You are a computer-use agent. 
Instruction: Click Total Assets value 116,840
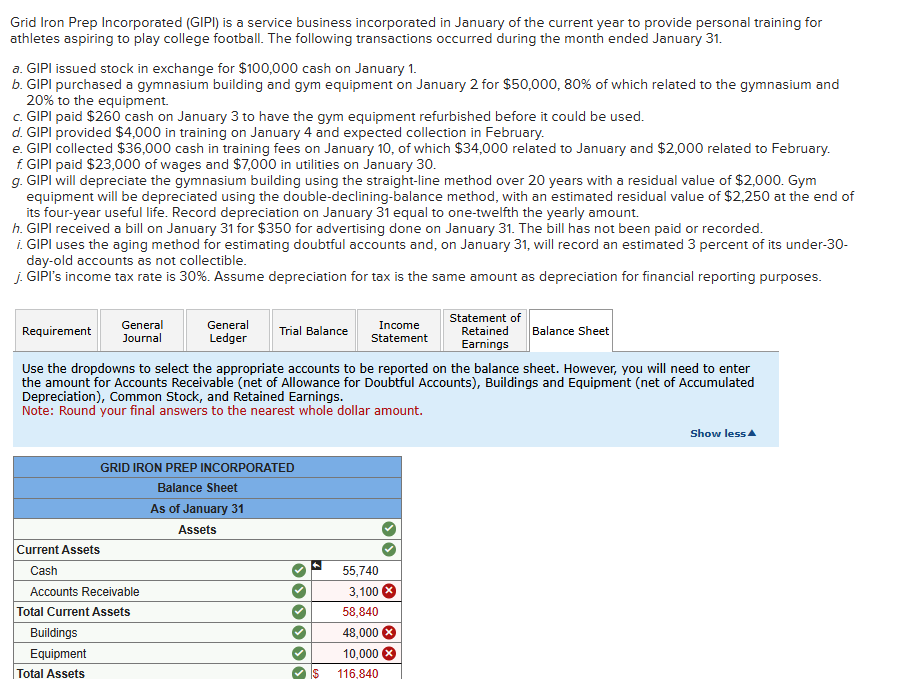(358, 673)
